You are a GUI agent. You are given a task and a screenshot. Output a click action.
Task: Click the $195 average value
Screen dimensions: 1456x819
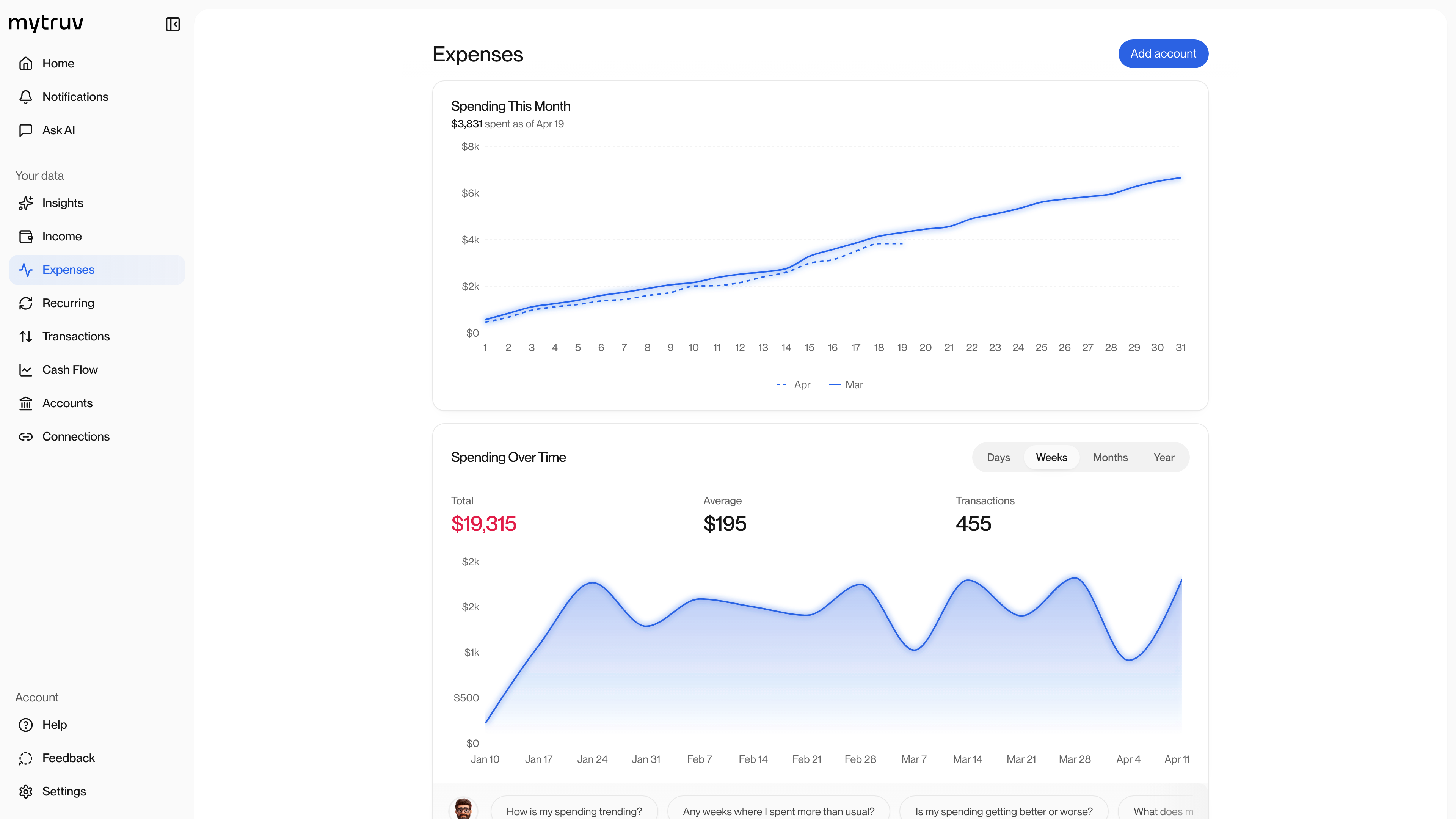(725, 523)
